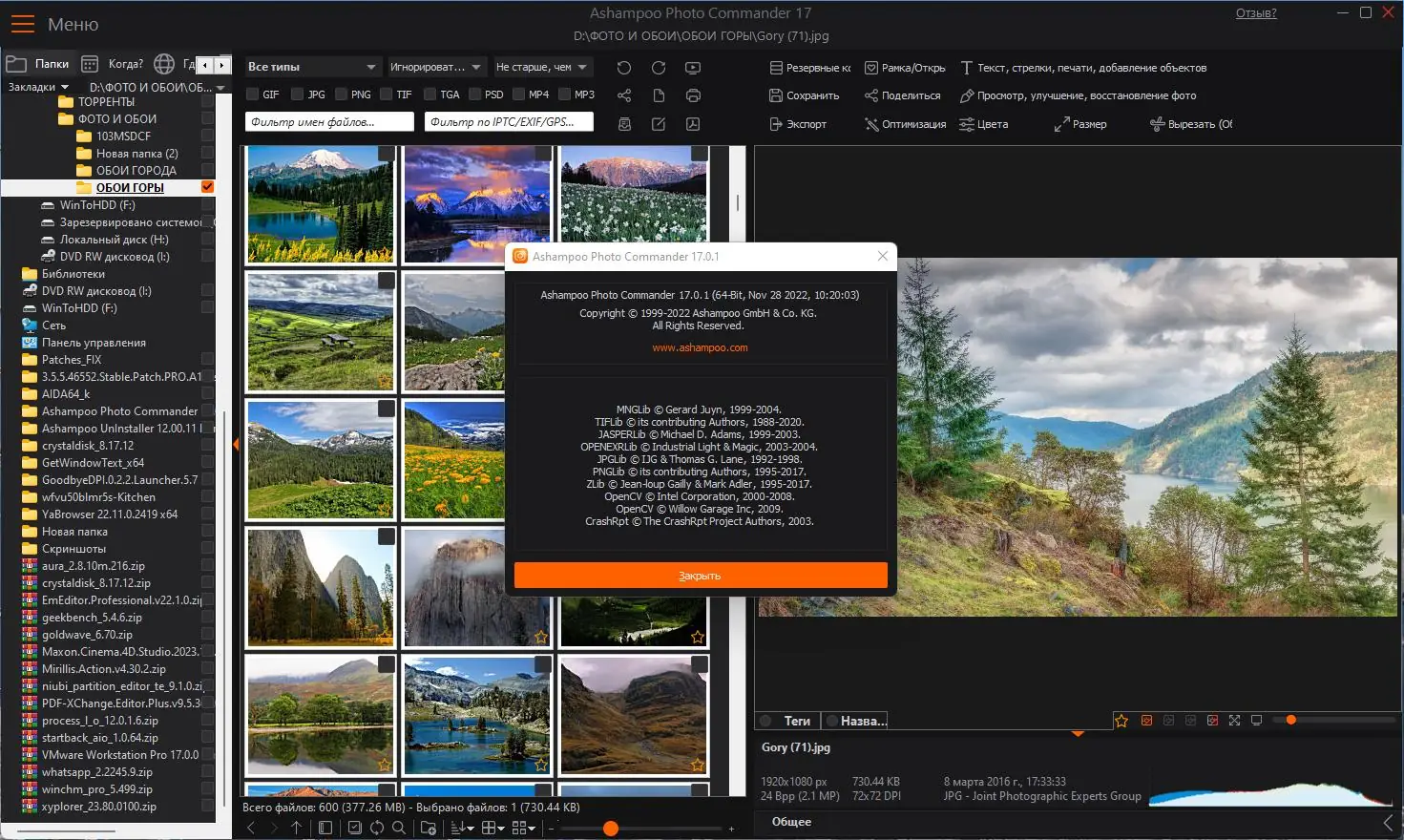1404x840 pixels.
Task: Open the folder path dropdown arrow
Action: pos(220,87)
